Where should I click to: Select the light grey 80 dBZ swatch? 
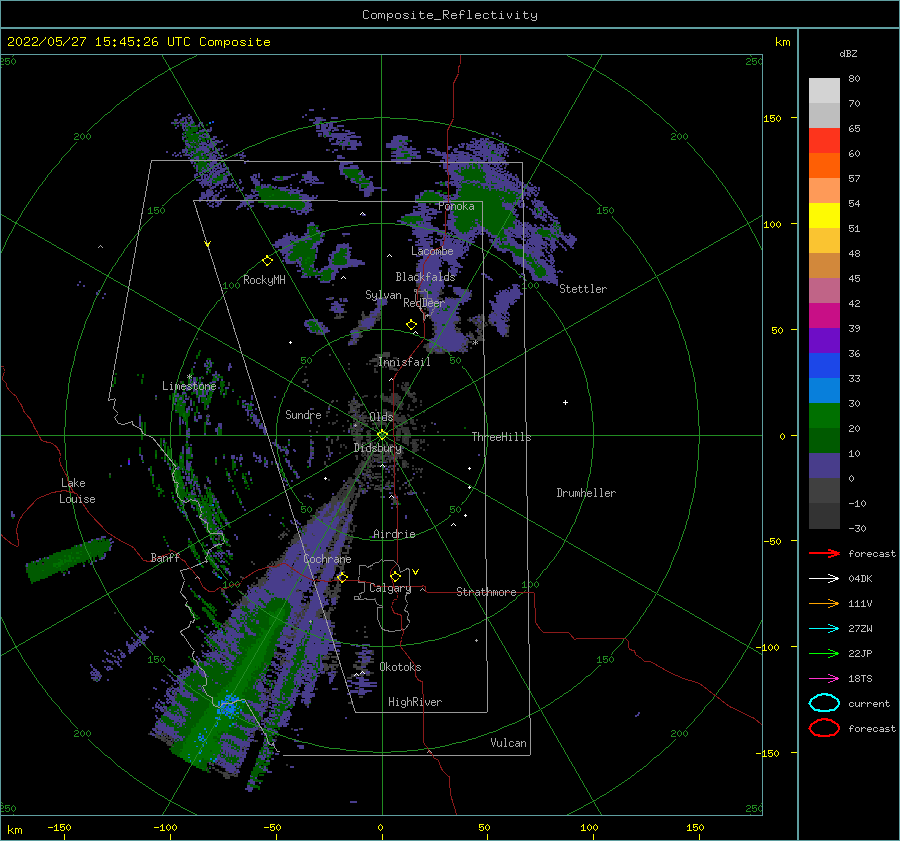click(824, 91)
